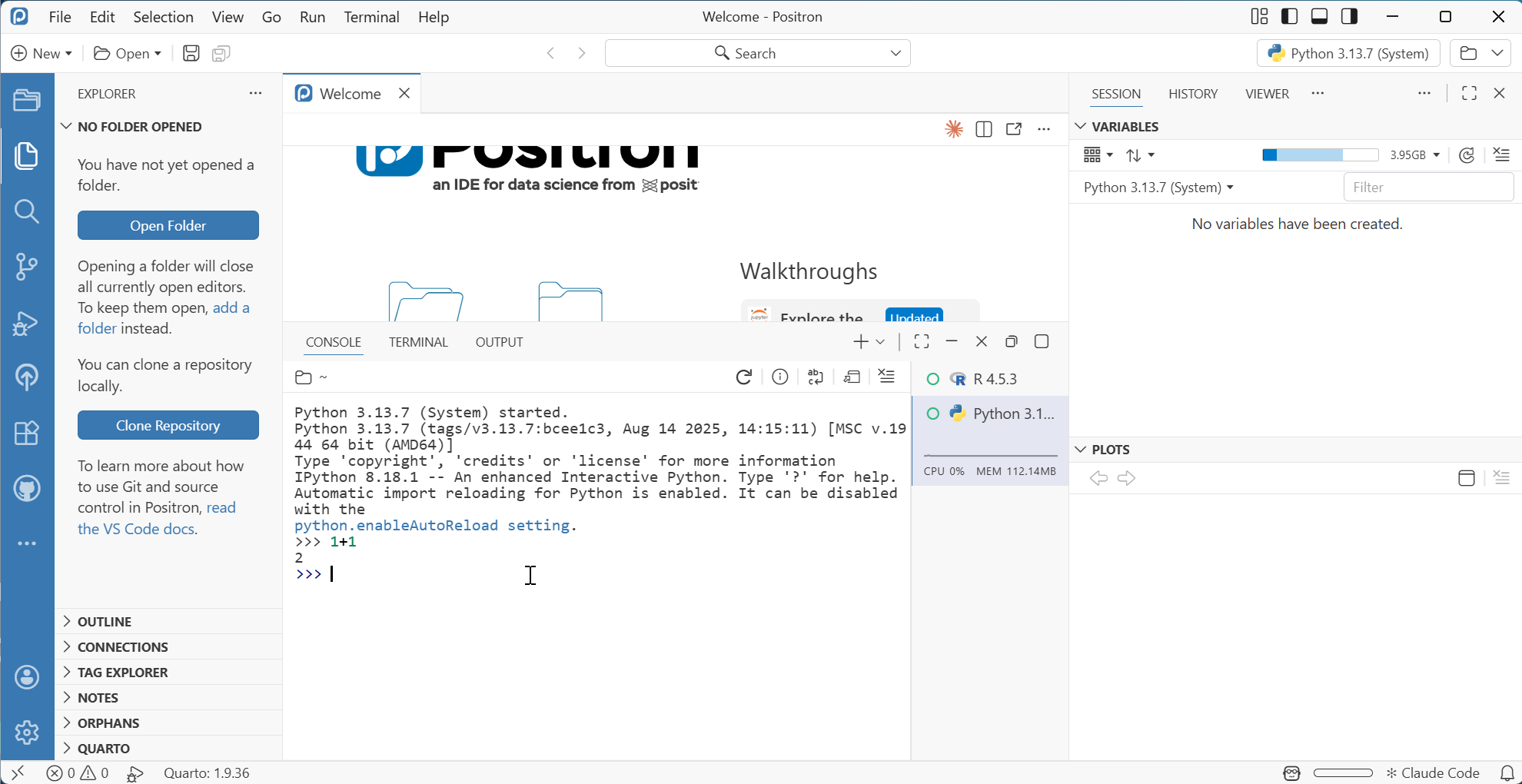This screenshot has height=784, width=1522.
Task: Click the Open Folder button
Action: pos(168,225)
